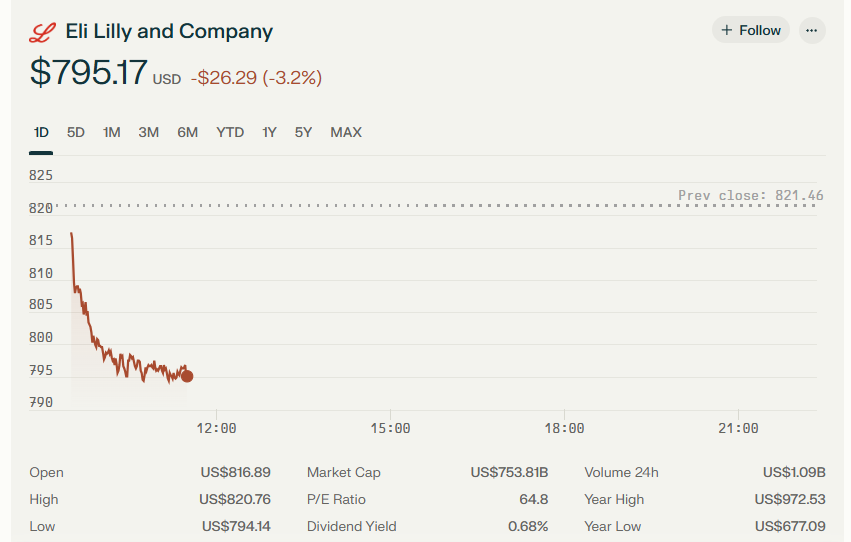Show the 6M chart range
The image size is (851, 542).
click(x=187, y=132)
